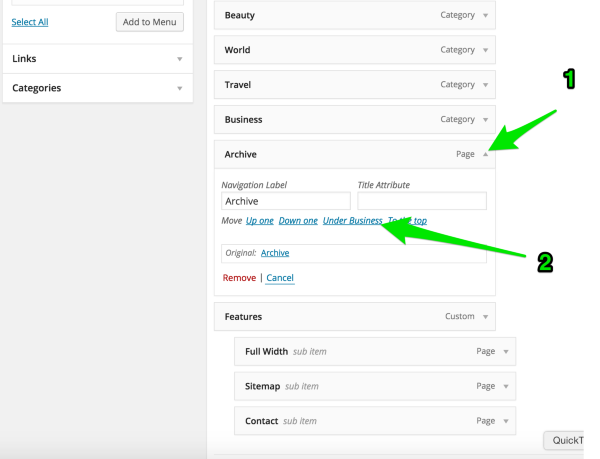Click inside the Navigation Label field

pos(285,201)
